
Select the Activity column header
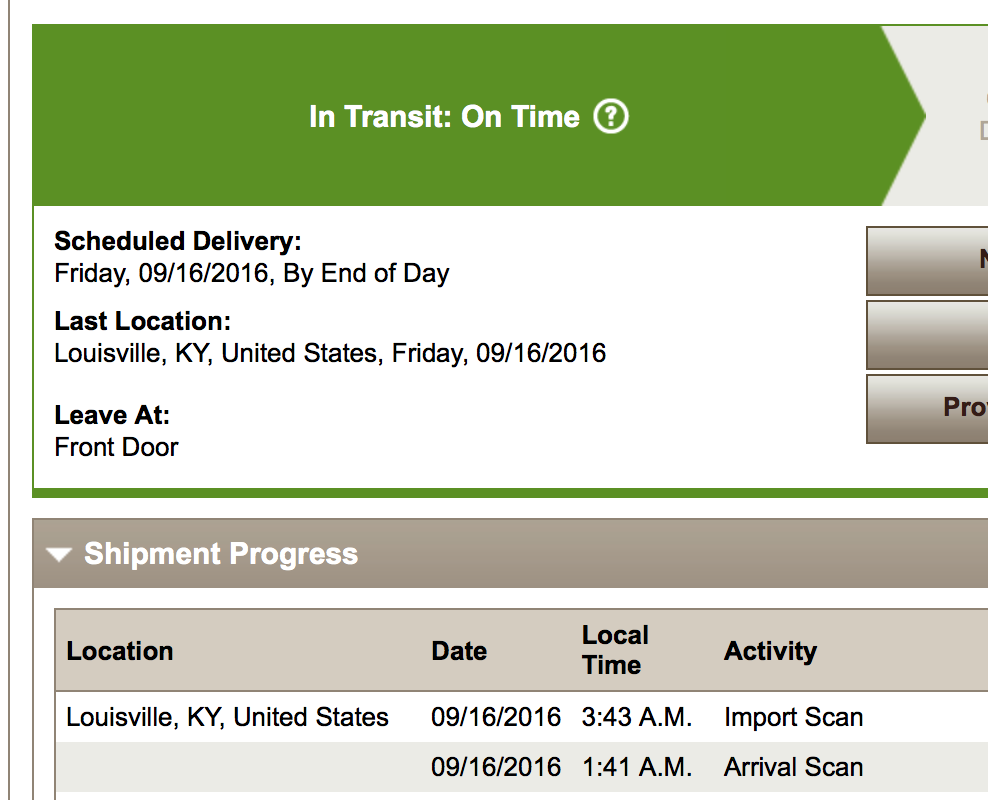[x=770, y=651]
